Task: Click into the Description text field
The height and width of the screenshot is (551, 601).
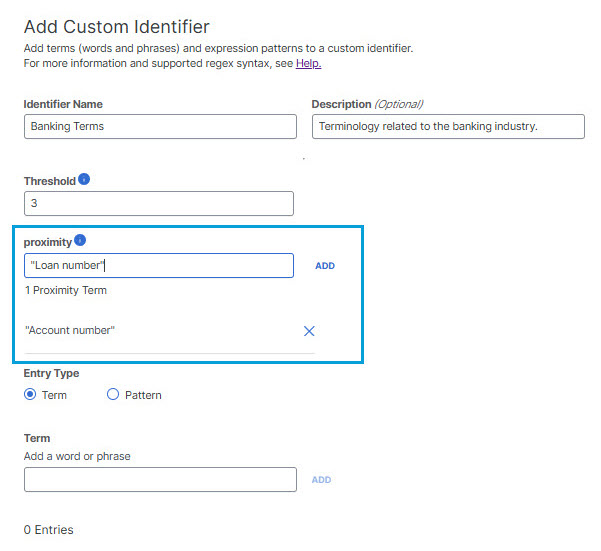Action: click(448, 126)
